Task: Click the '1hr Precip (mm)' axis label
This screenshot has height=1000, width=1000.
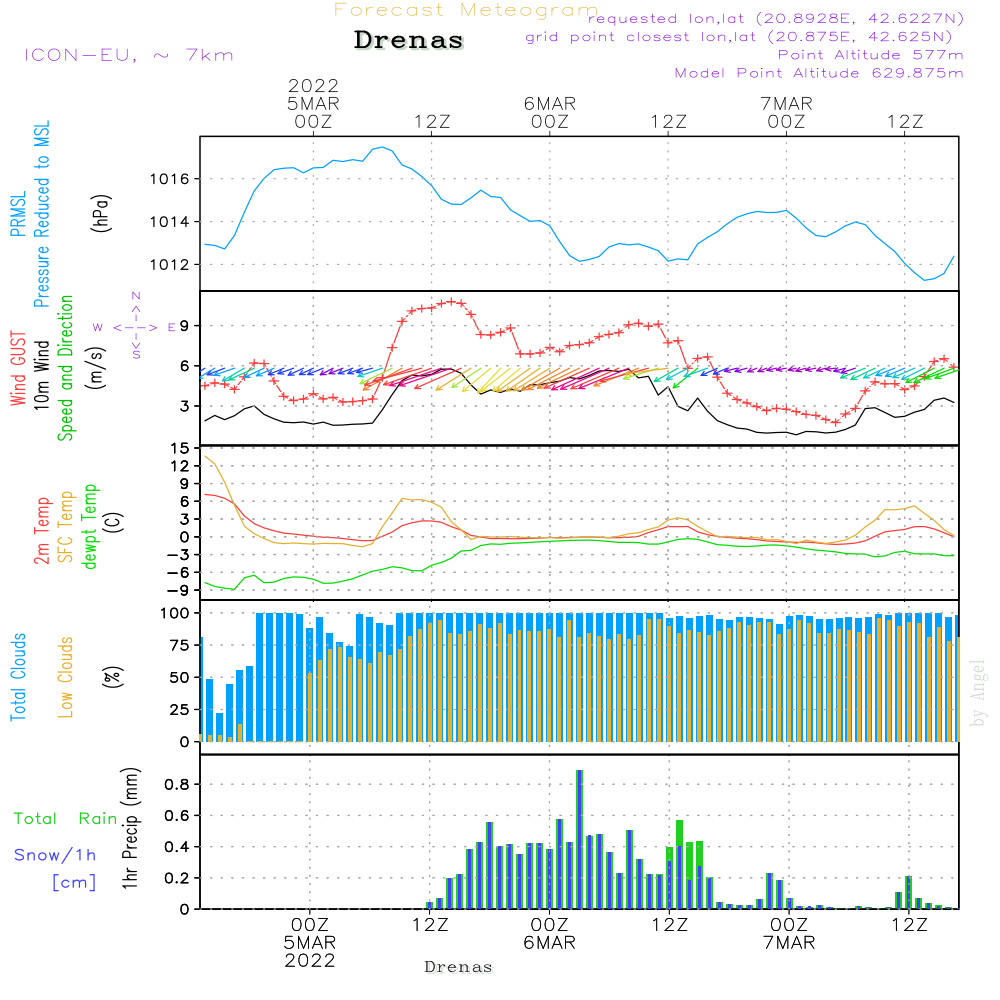Action: click(129, 828)
